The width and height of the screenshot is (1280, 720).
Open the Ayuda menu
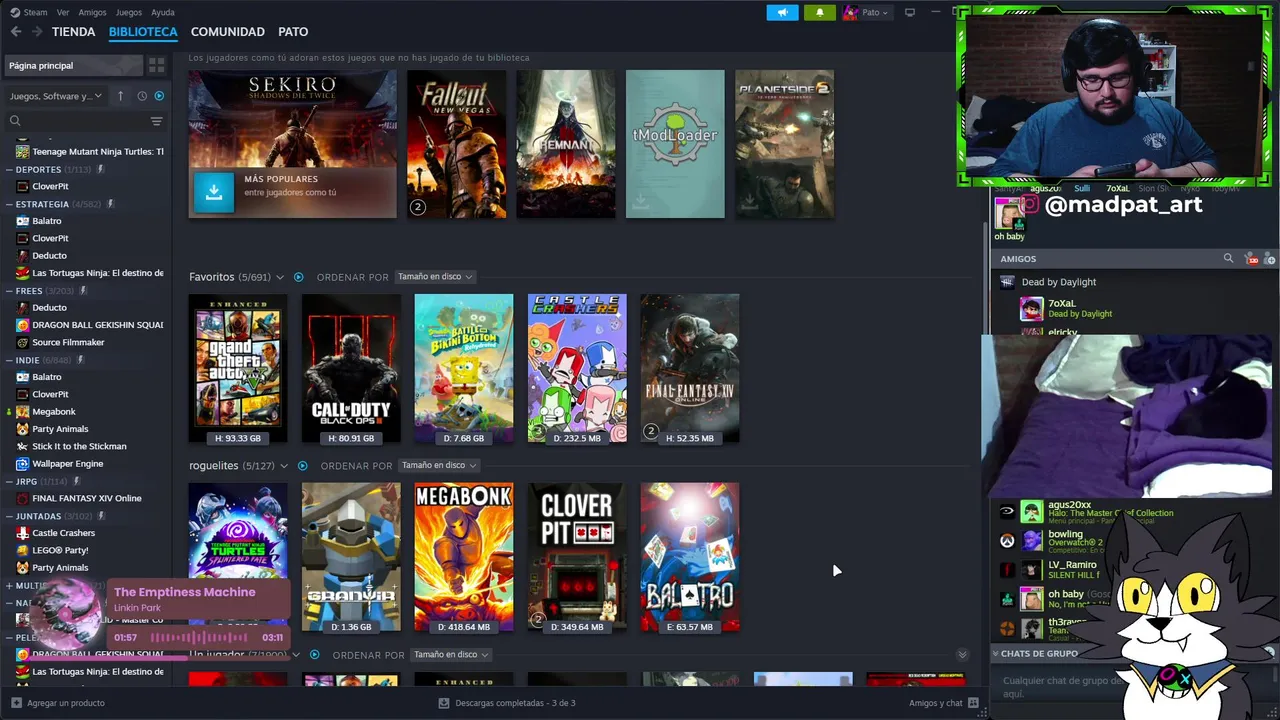click(x=163, y=12)
